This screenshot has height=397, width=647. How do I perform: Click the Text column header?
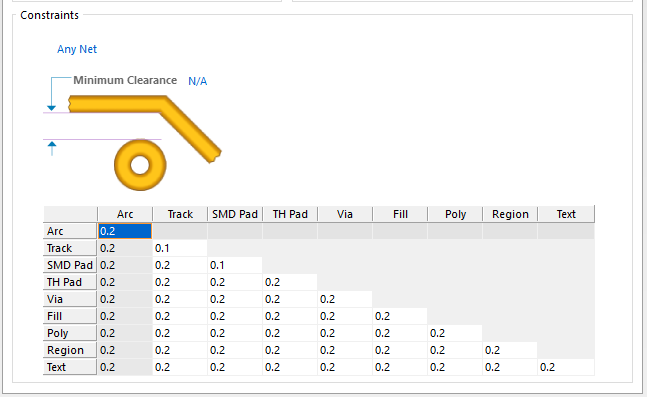(x=566, y=214)
